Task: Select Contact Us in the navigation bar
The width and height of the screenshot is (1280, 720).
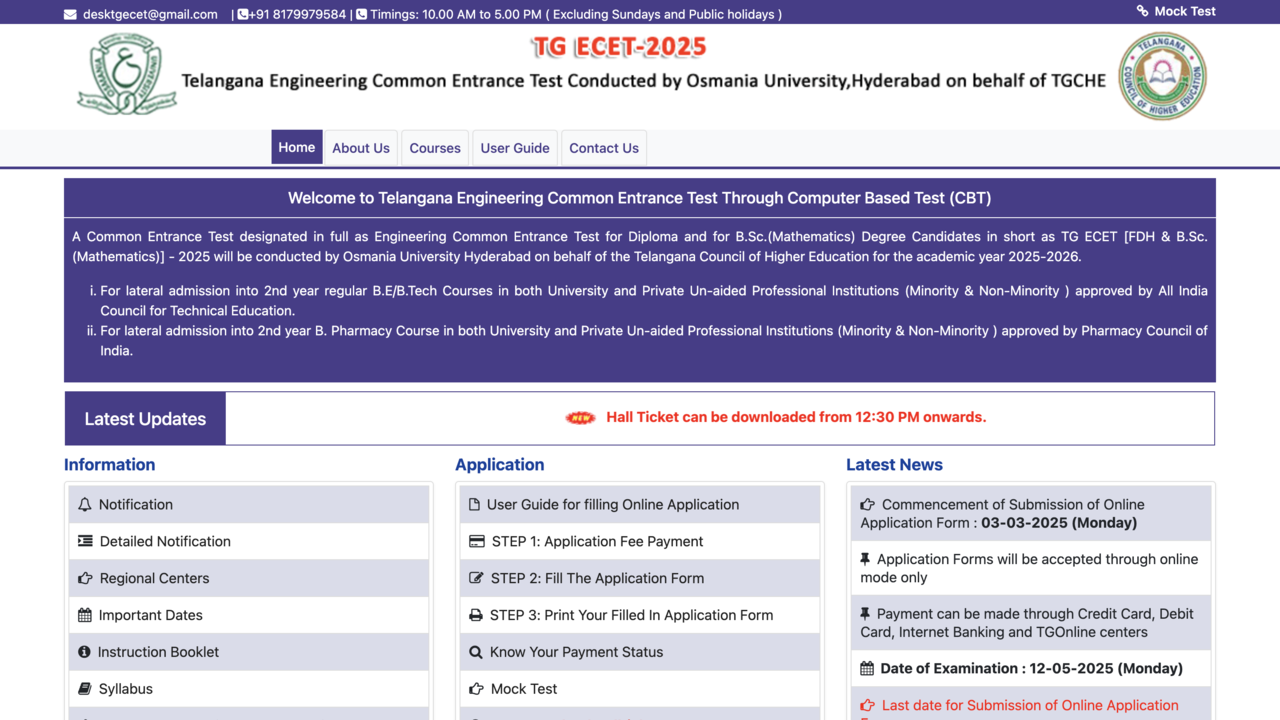Action: [x=604, y=148]
